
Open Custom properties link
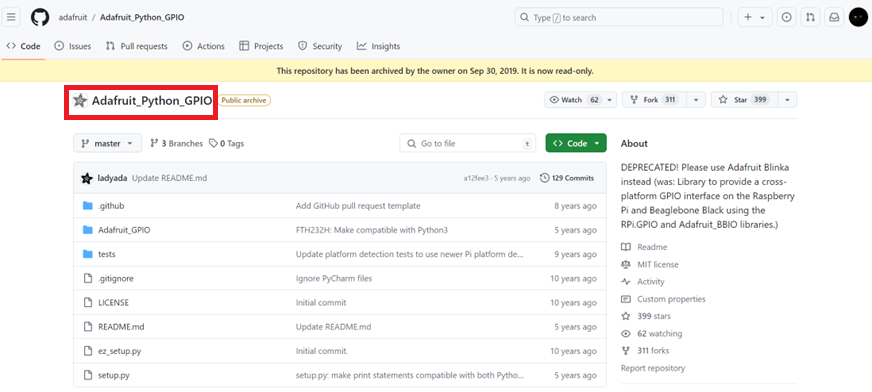coord(663,299)
